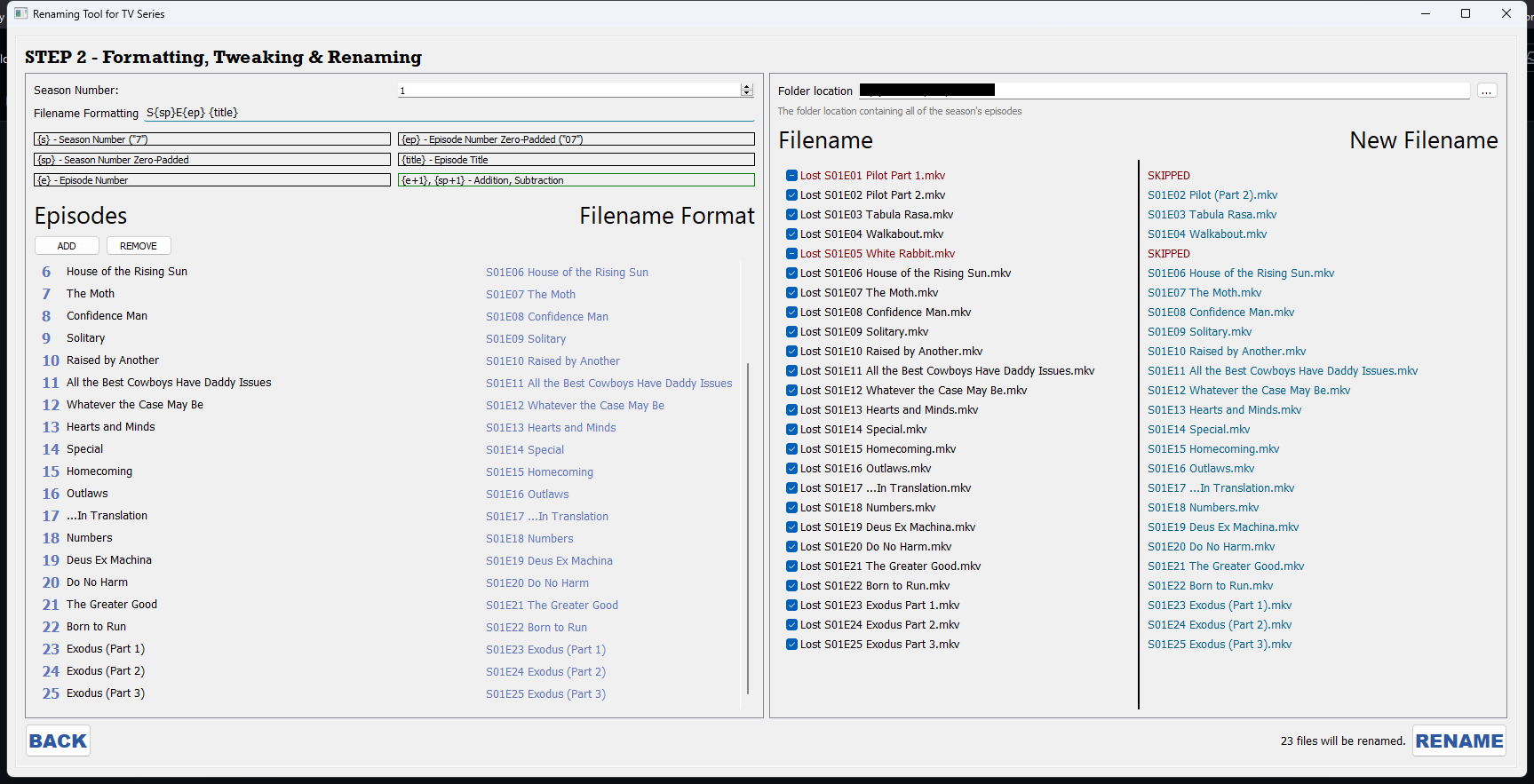This screenshot has height=784, width=1534.
Task: Toggle checkbox for Lost S01E11 All the Best Cowboys
Action: point(791,371)
